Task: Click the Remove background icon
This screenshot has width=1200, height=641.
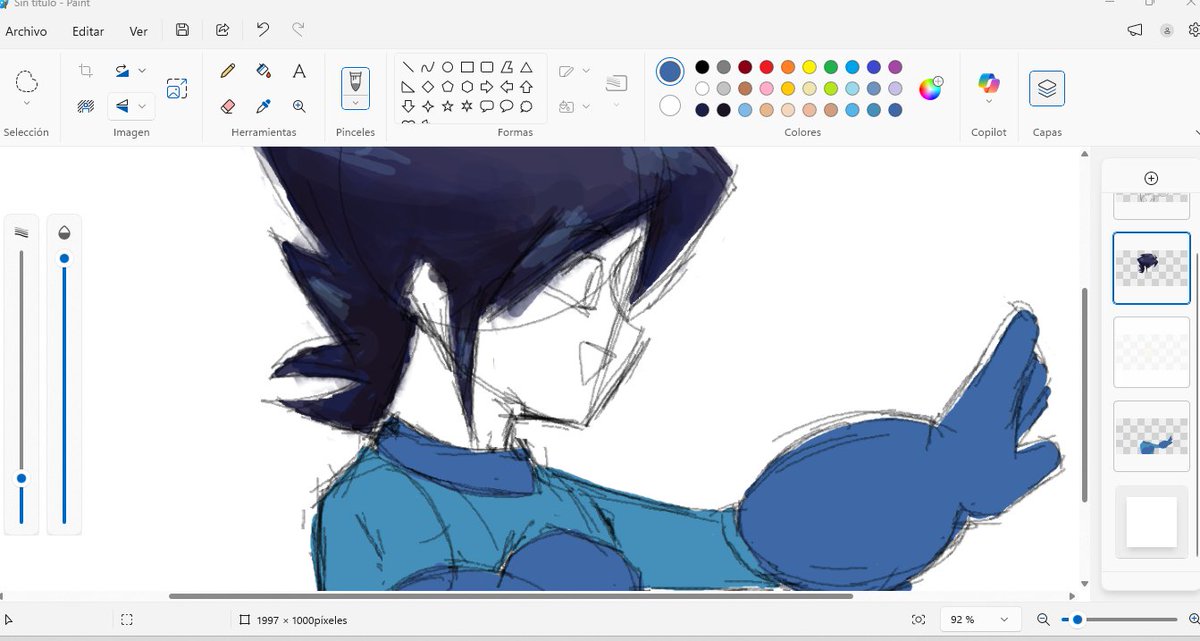Action: [86, 105]
